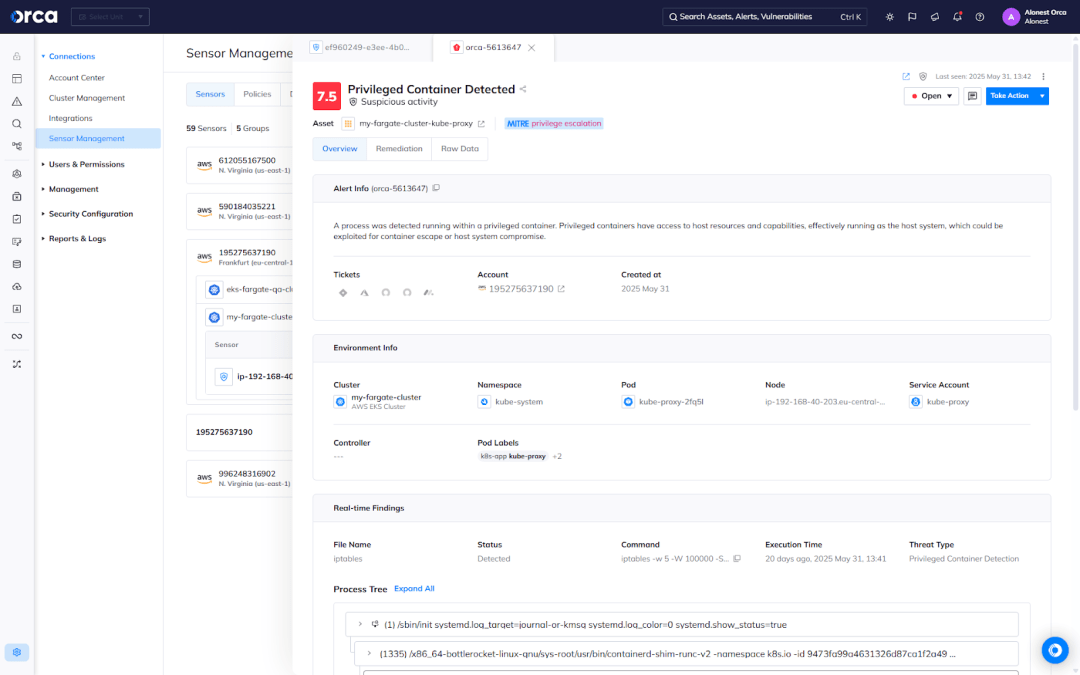Viewport: 1080px width, 675px height.
Task: Toggle light/dark theme sun icon
Action: click(x=890, y=17)
